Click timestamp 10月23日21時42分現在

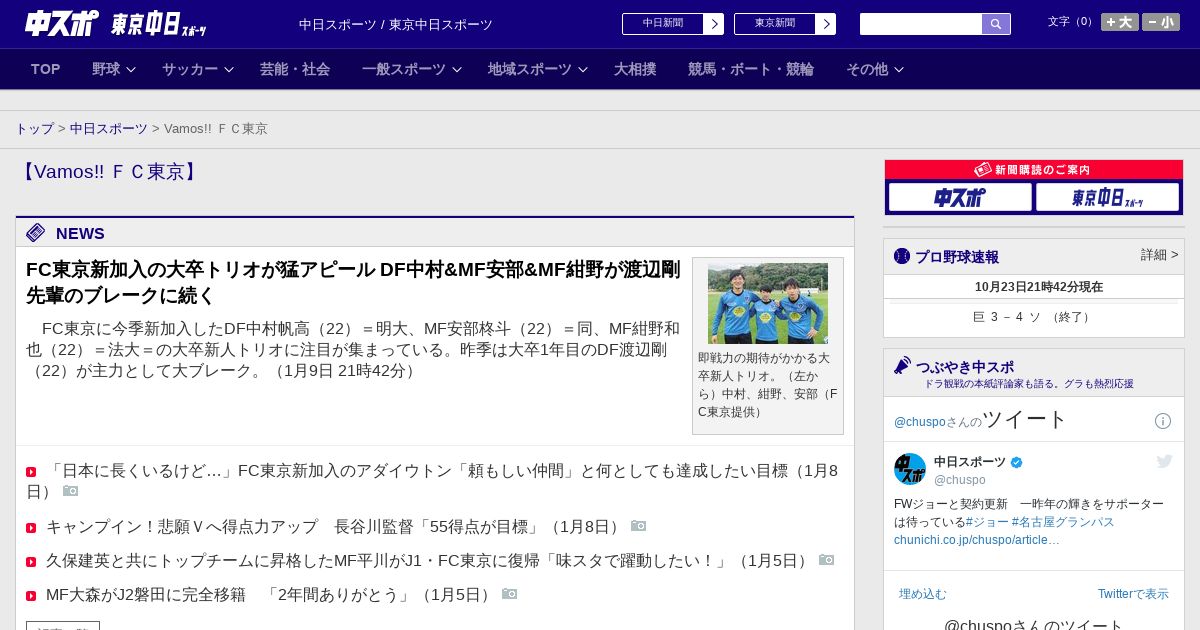(1039, 287)
